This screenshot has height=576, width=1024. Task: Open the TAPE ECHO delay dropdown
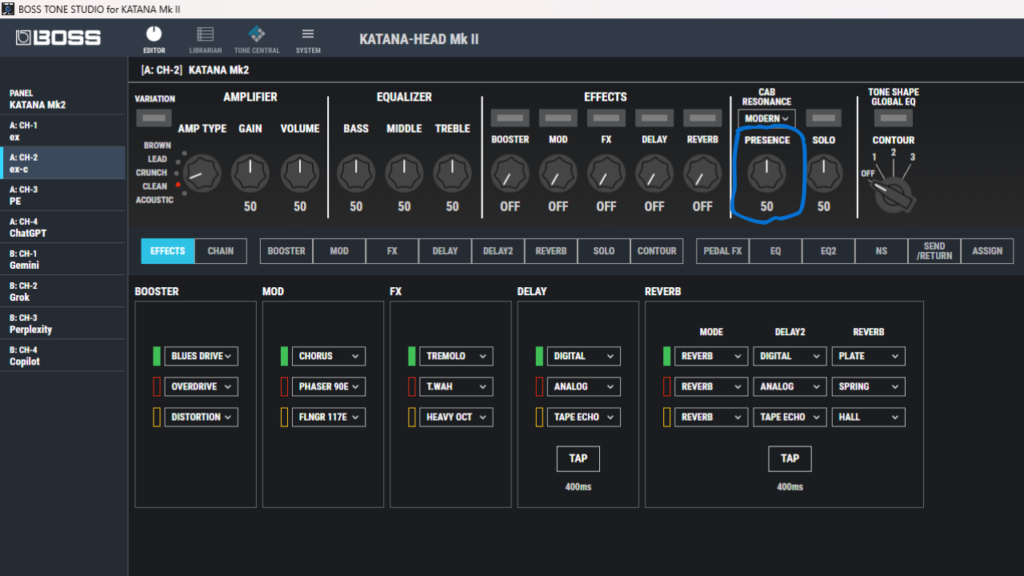[x=583, y=417]
